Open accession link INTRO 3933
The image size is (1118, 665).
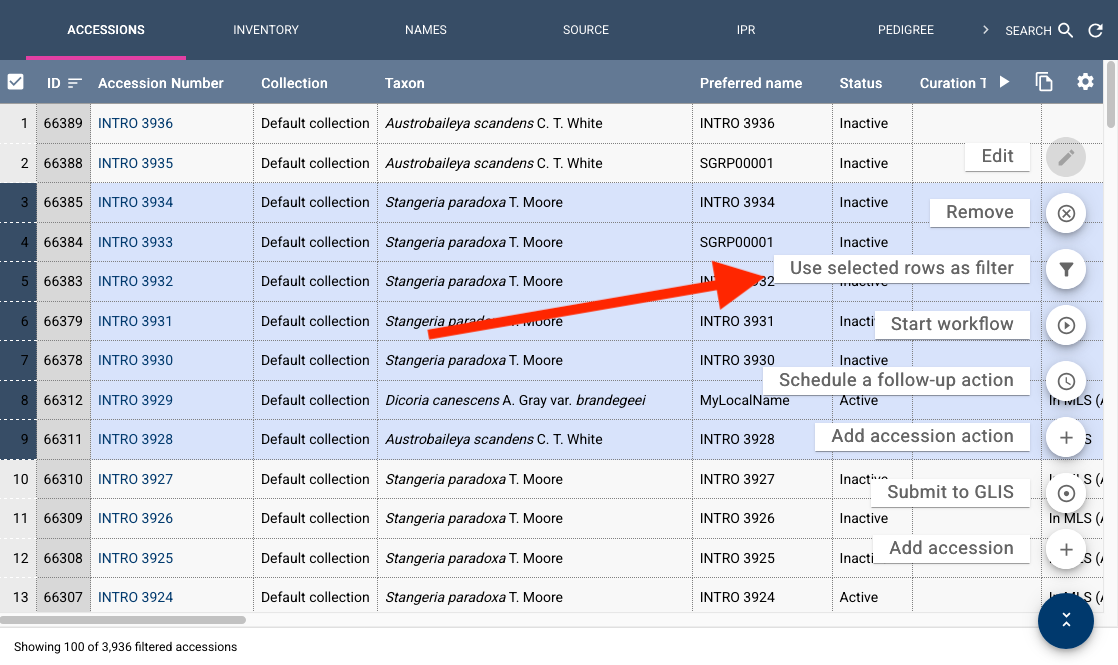pyautogui.click(x=135, y=242)
